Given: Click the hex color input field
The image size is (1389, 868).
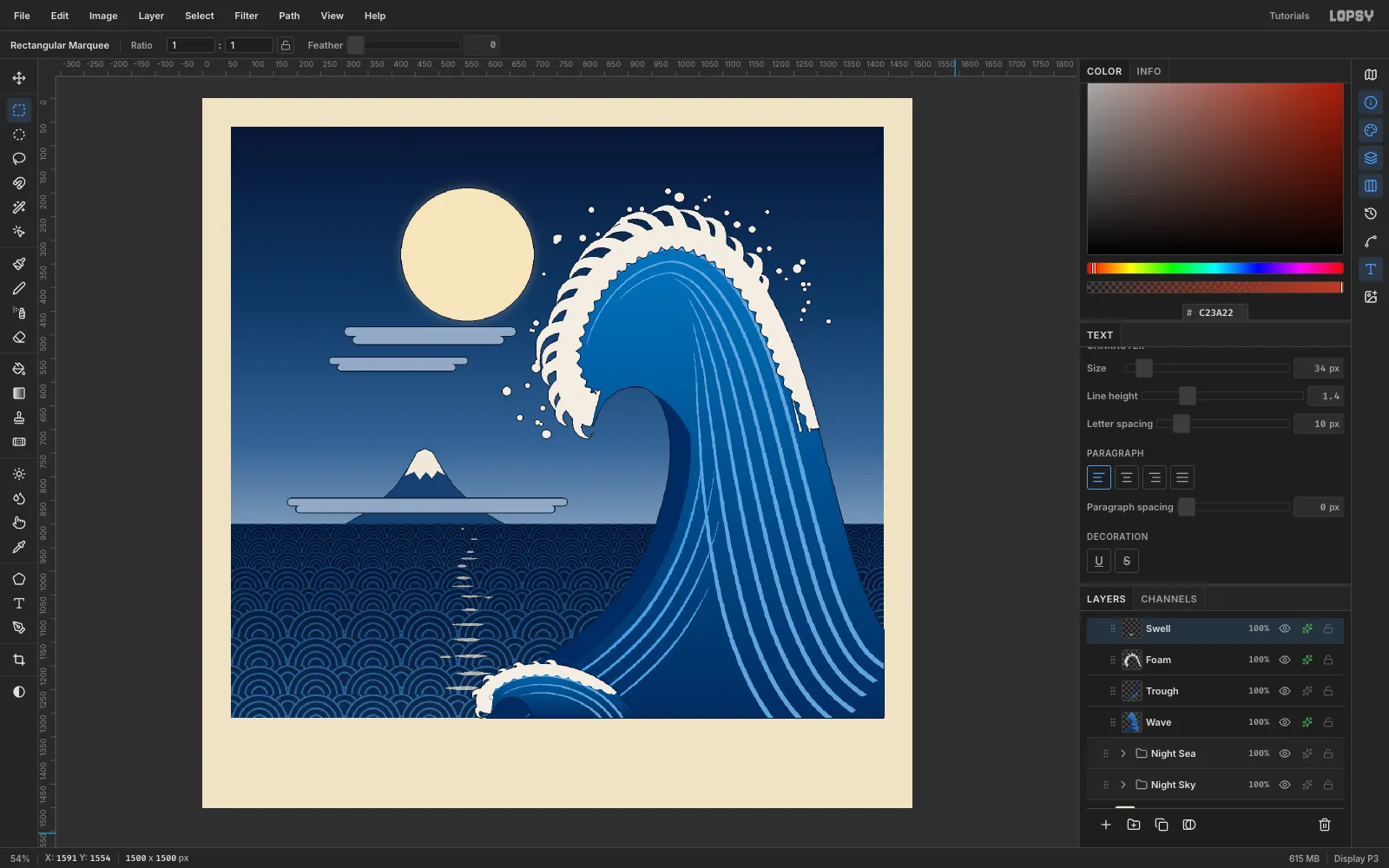Looking at the screenshot, I should (1215, 312).
